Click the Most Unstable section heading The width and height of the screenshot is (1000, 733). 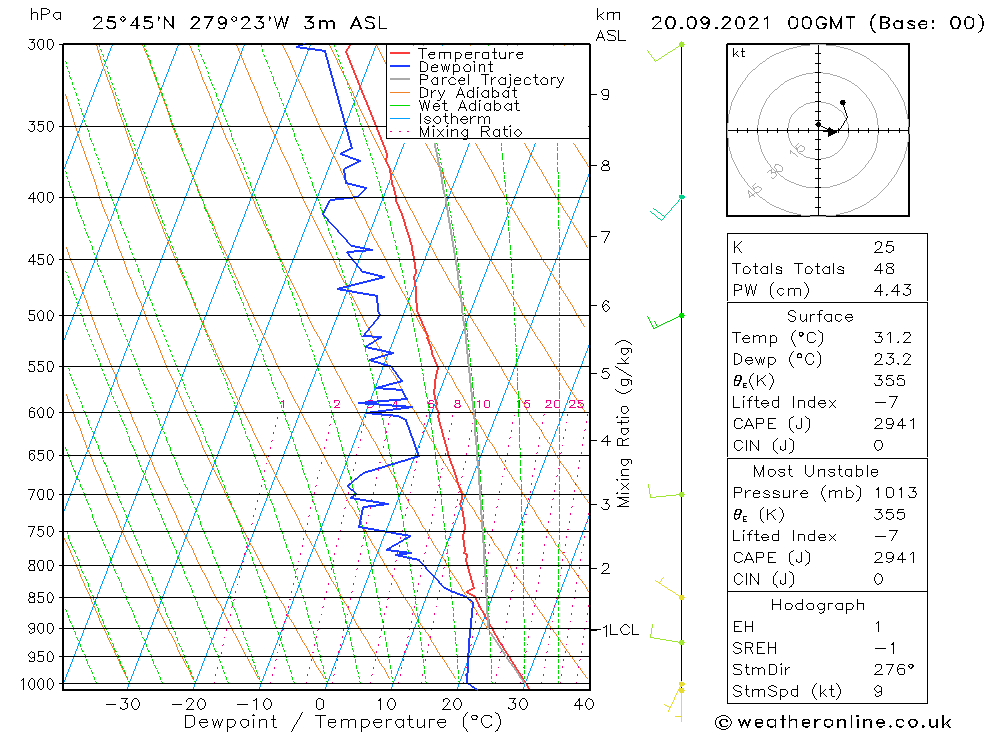(x=816, y=471)
